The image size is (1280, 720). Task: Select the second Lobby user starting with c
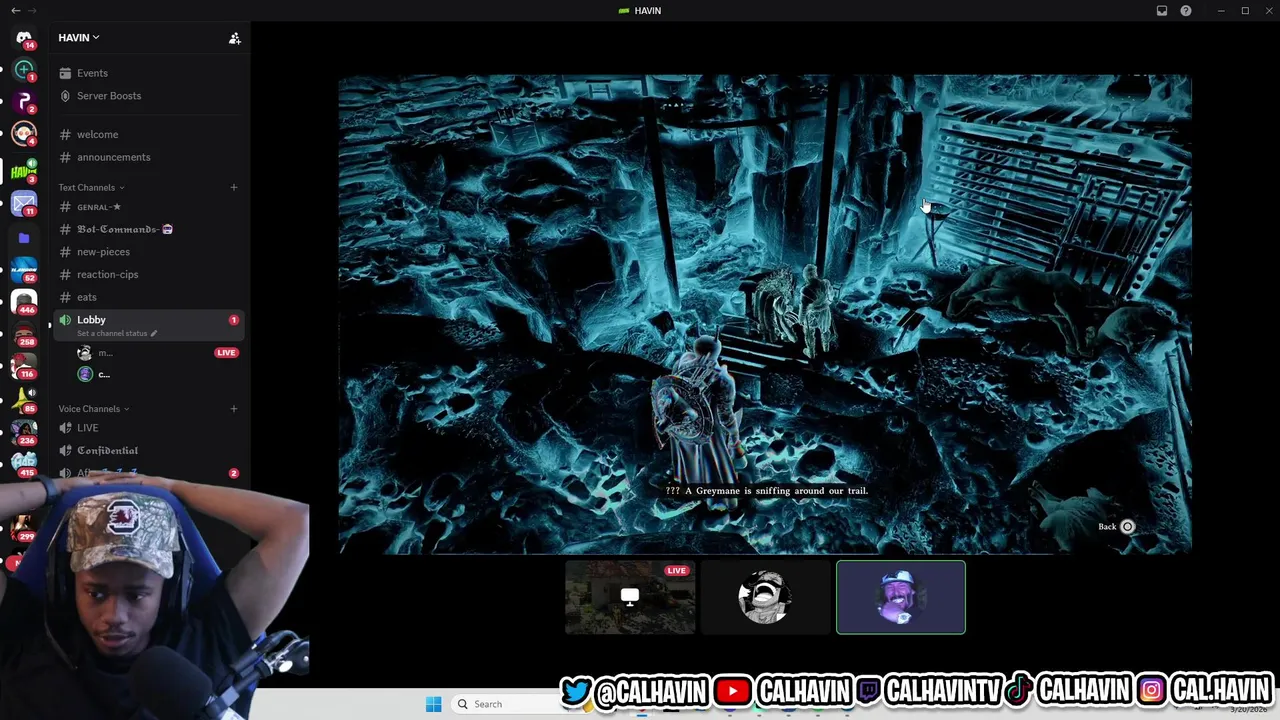[x=158, y=374]
